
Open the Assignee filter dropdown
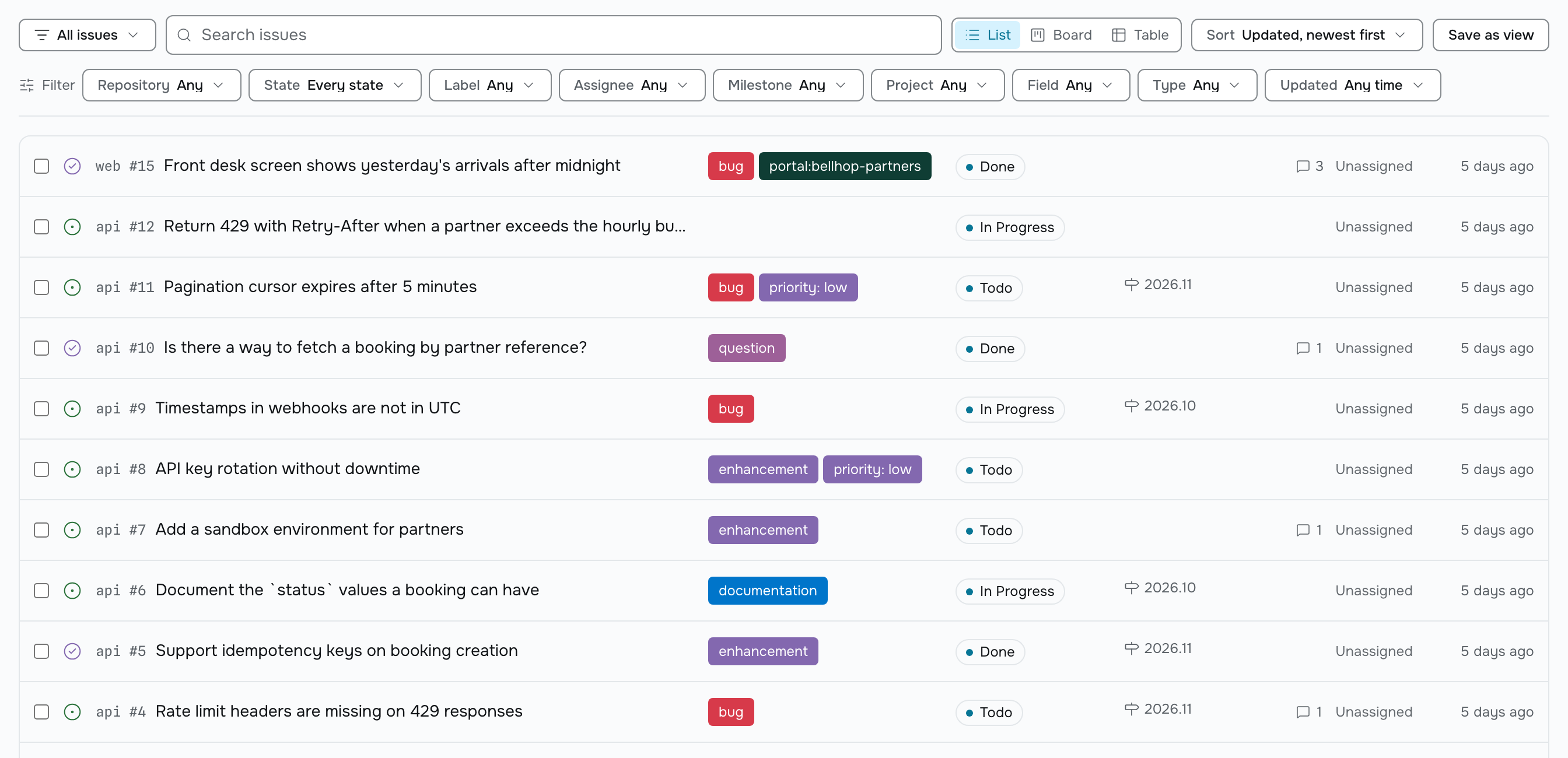coord(631,85)
